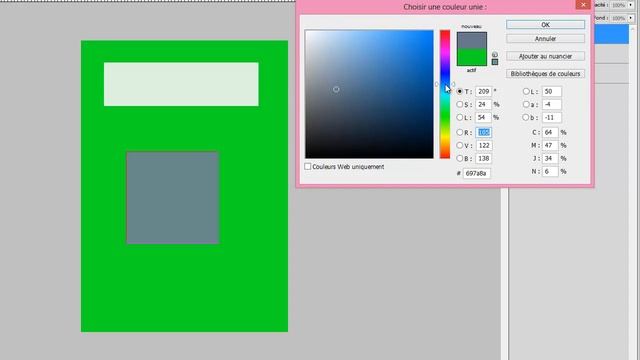The height and width of the screenshot is (360, 640).
Task: Click the T hue input field showing 209
Action: pyautogui.click(x=484, y=91)
